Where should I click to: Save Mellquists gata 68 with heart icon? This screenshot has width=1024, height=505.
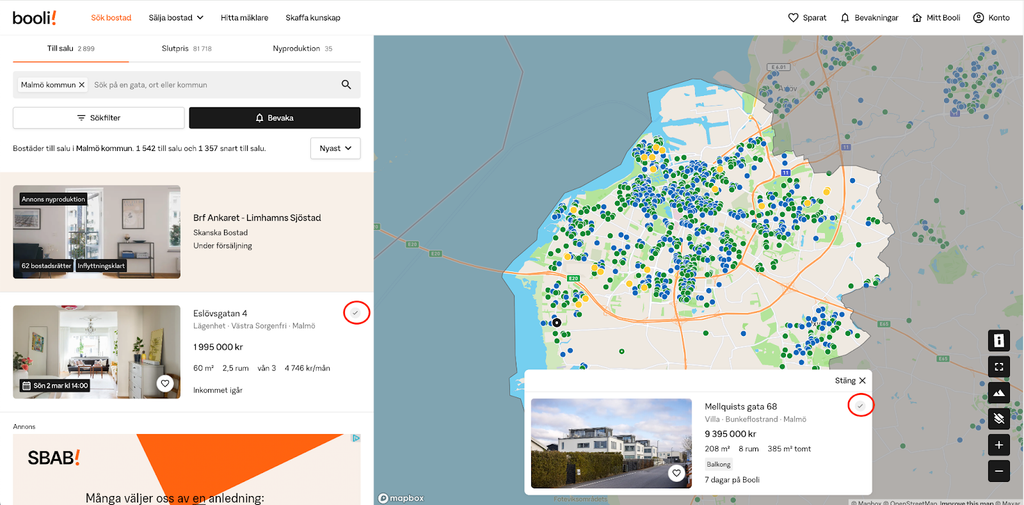coord(676,473)
